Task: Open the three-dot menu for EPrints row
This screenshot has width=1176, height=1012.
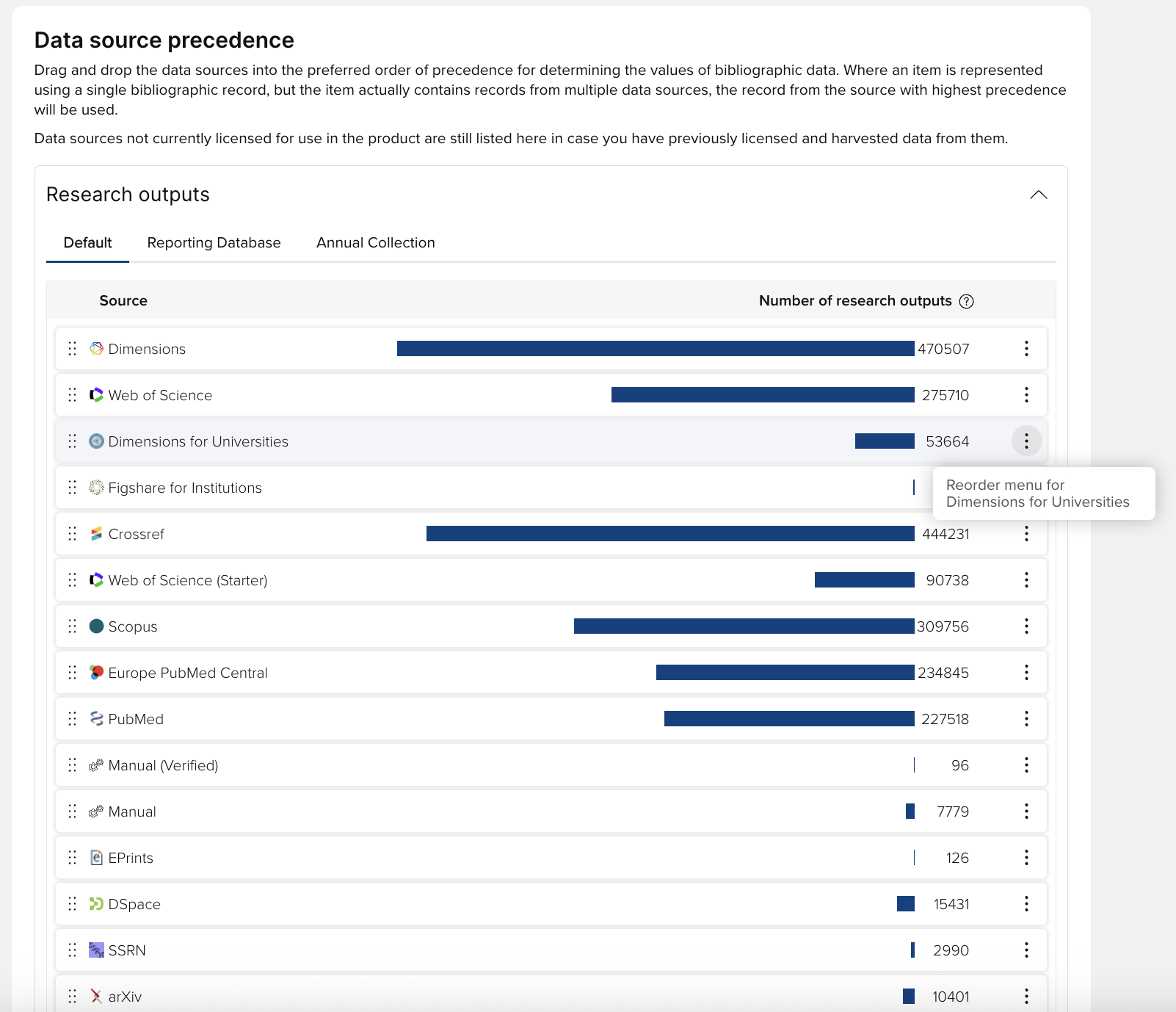Action: pyautogui.click(x=1026, y=858)
